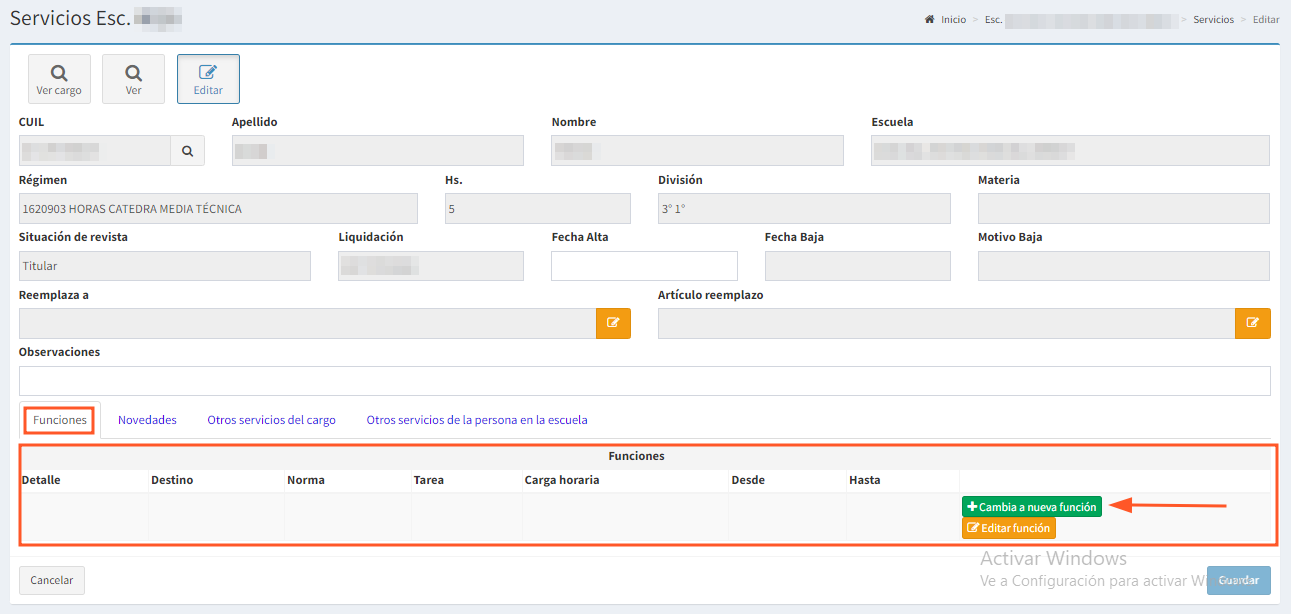1291x614 pixels.
Task: View Otros servicios de la persona tab
Action: tap(477, 420)
